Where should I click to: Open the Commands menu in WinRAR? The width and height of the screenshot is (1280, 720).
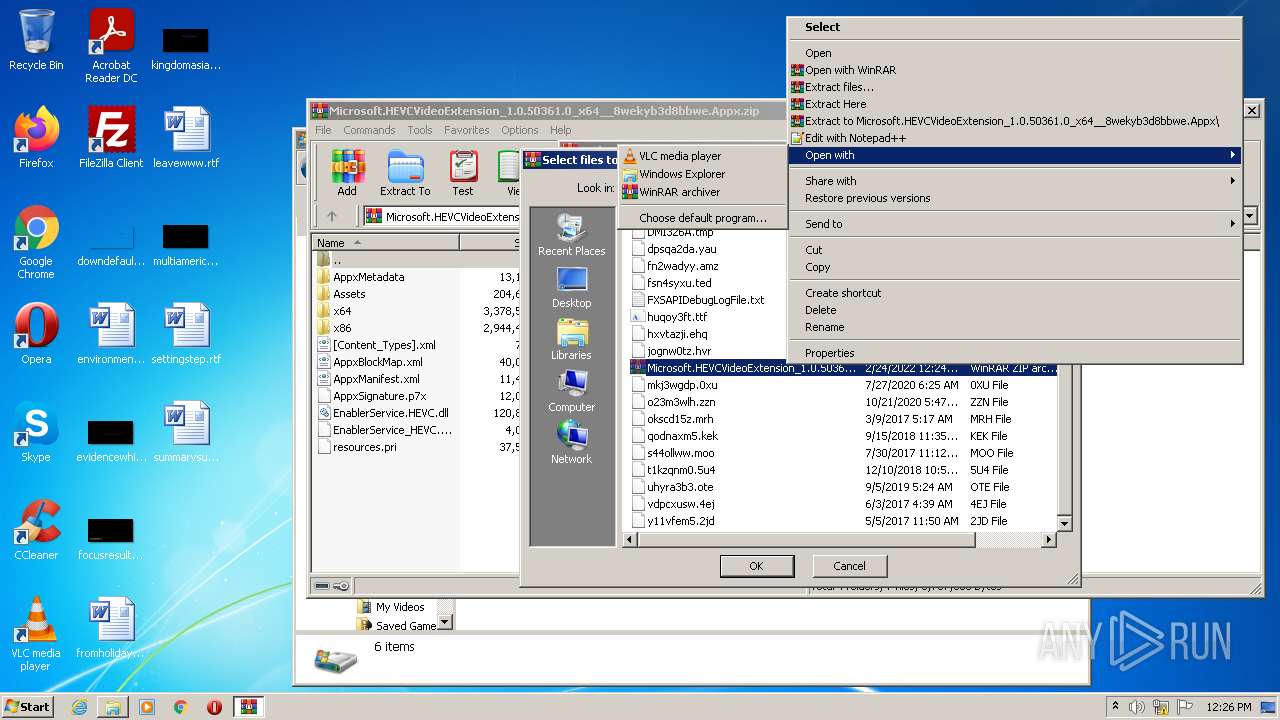click(369, 130)
